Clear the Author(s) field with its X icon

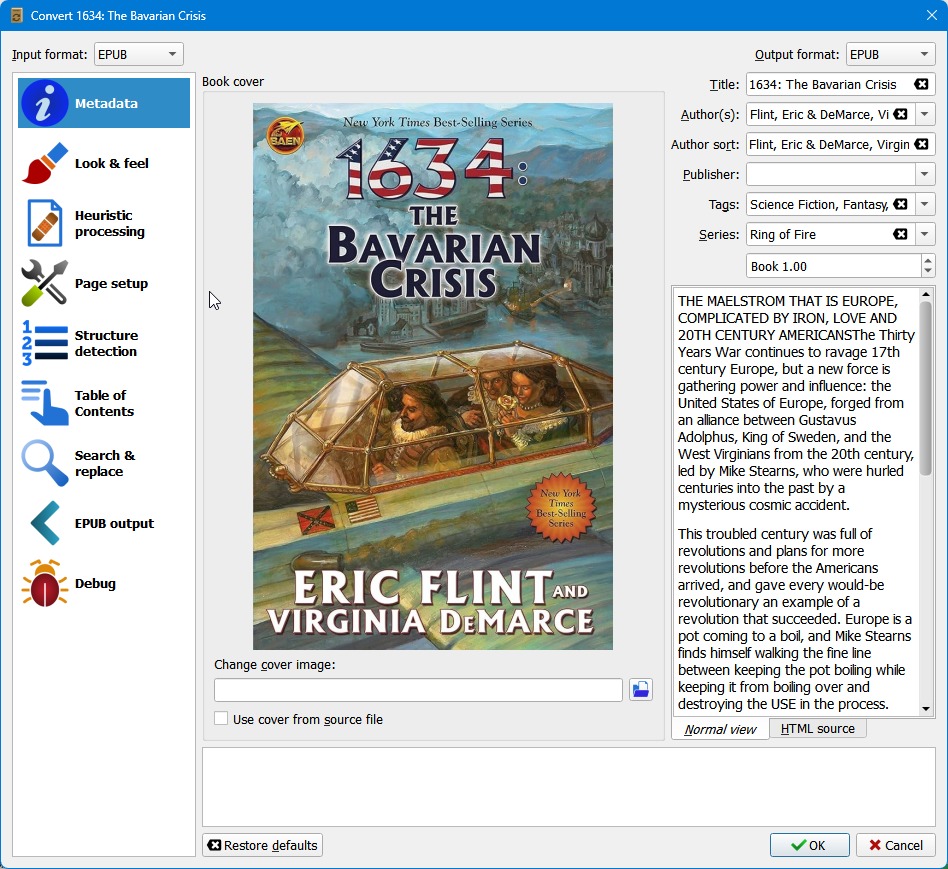(901, 114)
